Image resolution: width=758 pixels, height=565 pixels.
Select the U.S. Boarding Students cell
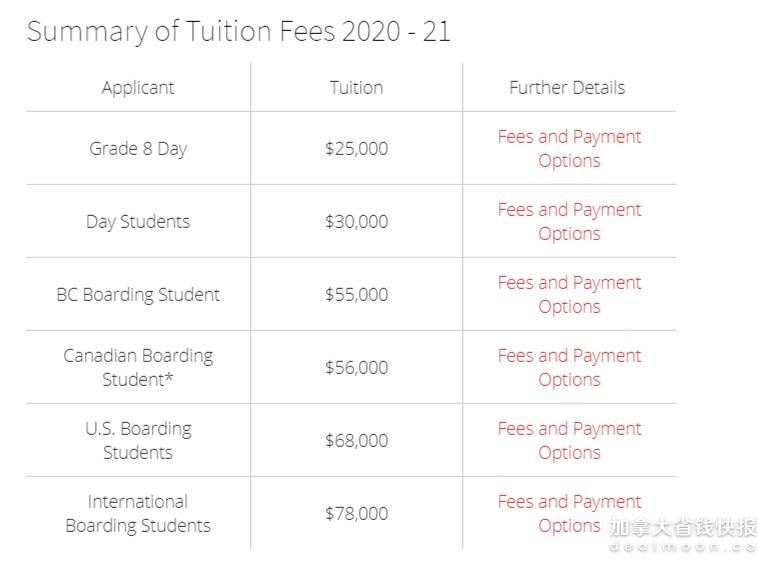click(138, 440)
